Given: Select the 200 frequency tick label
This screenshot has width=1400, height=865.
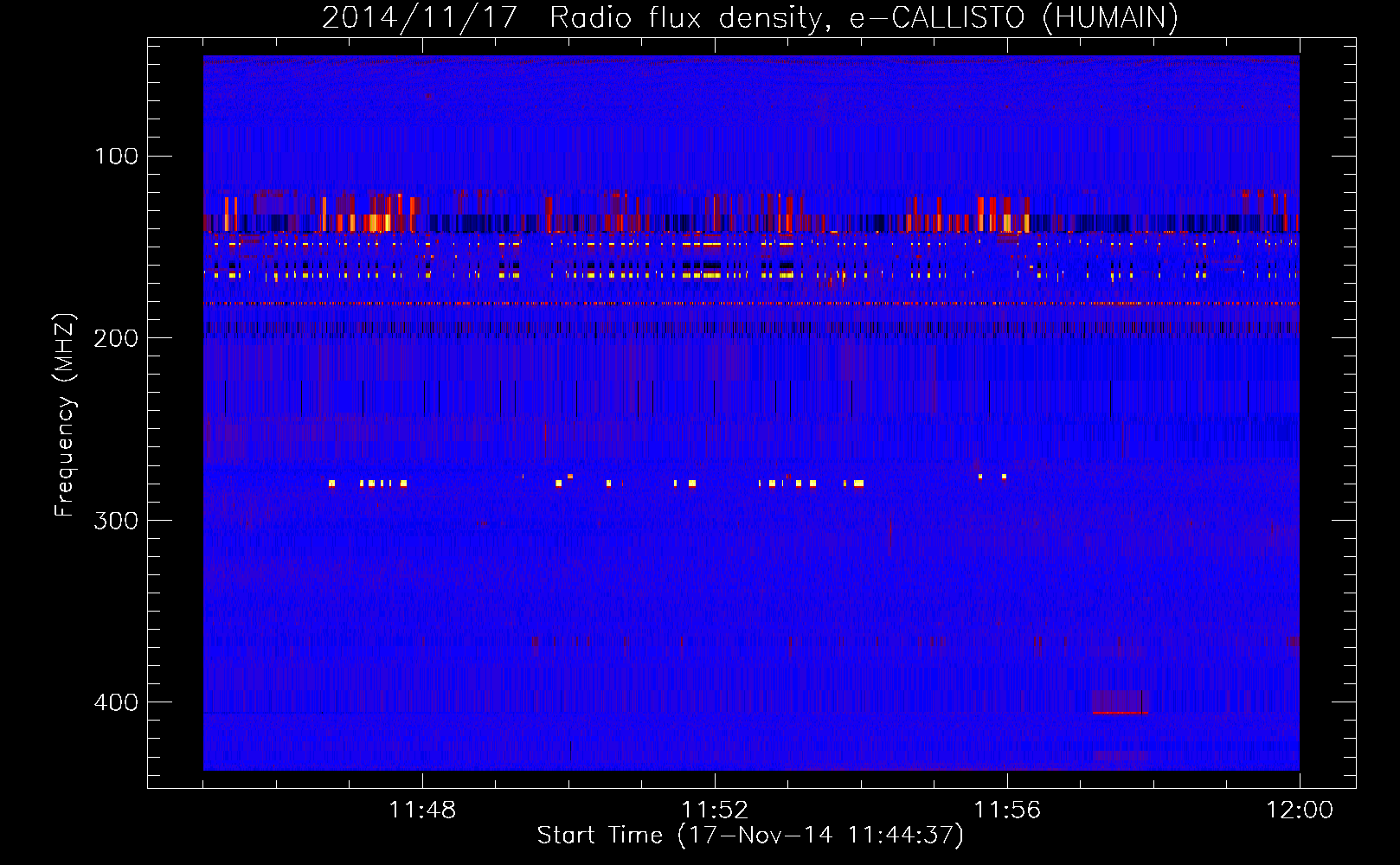Looking at the screenshot, I should (x=116, y=338).
